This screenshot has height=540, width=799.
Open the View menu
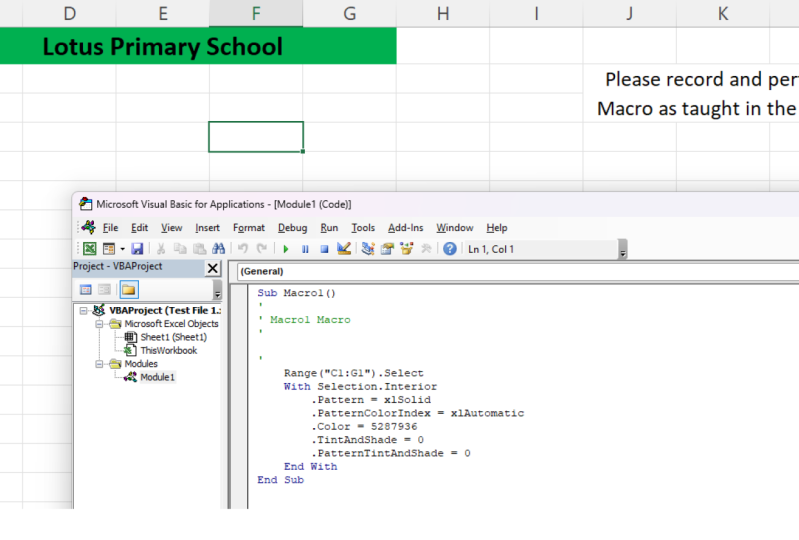172,228
